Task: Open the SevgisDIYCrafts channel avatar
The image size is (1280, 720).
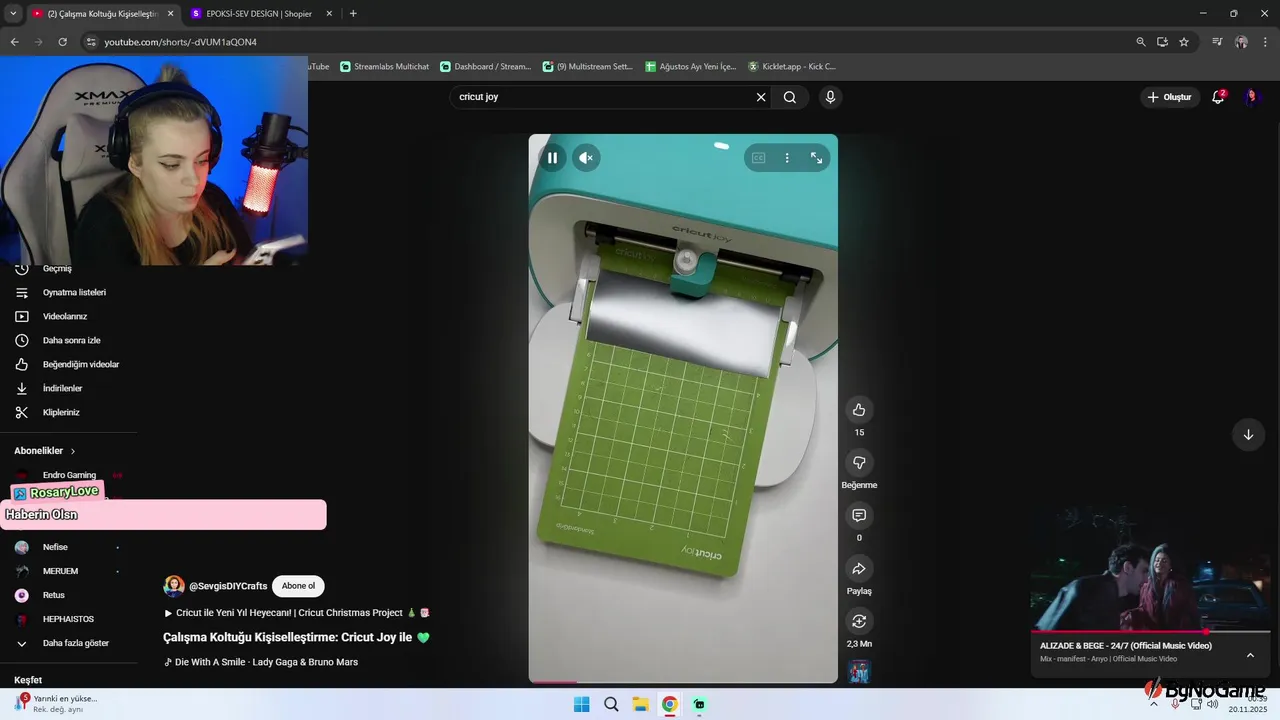Action: pyautogui.click(x=174, y=586)
